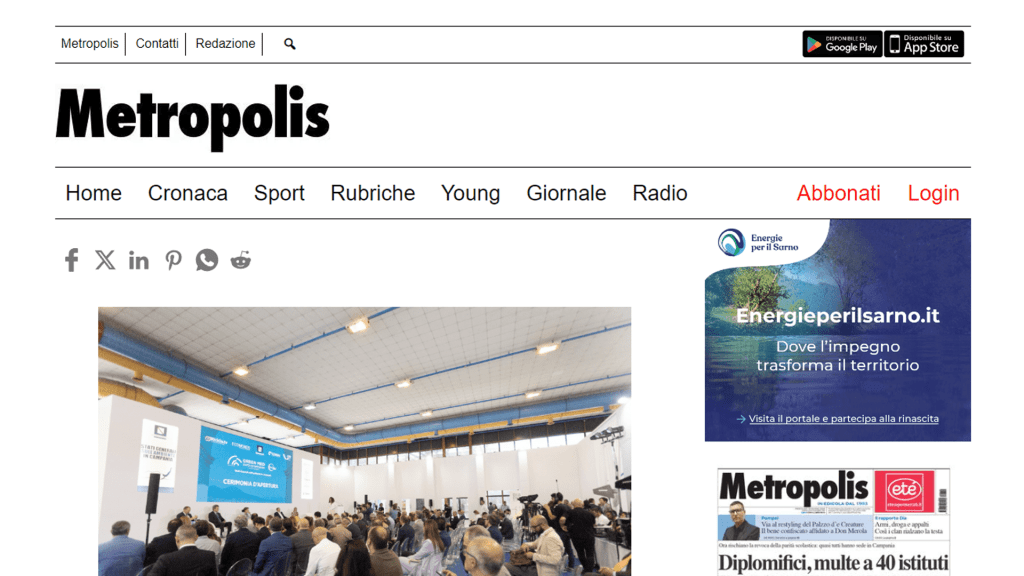Open Young section
This screenshot has height=576, width=1024.
(470, 193)
